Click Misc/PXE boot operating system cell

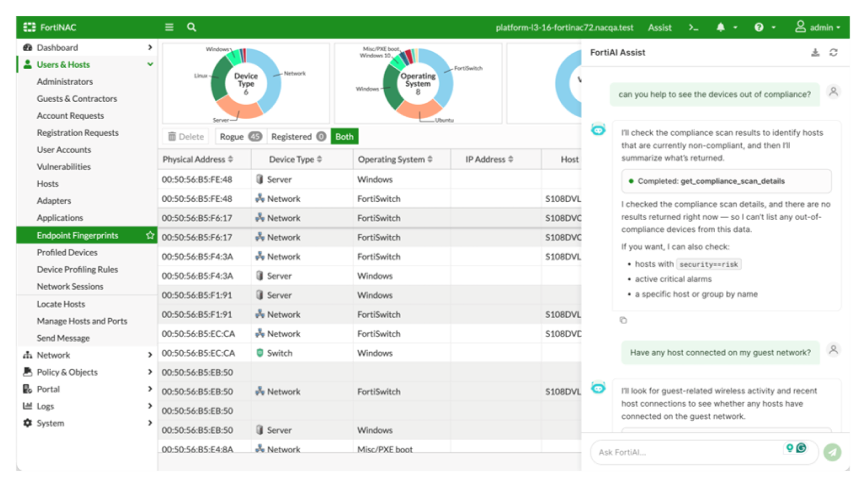pyautogui.click(x=385, y=449)
